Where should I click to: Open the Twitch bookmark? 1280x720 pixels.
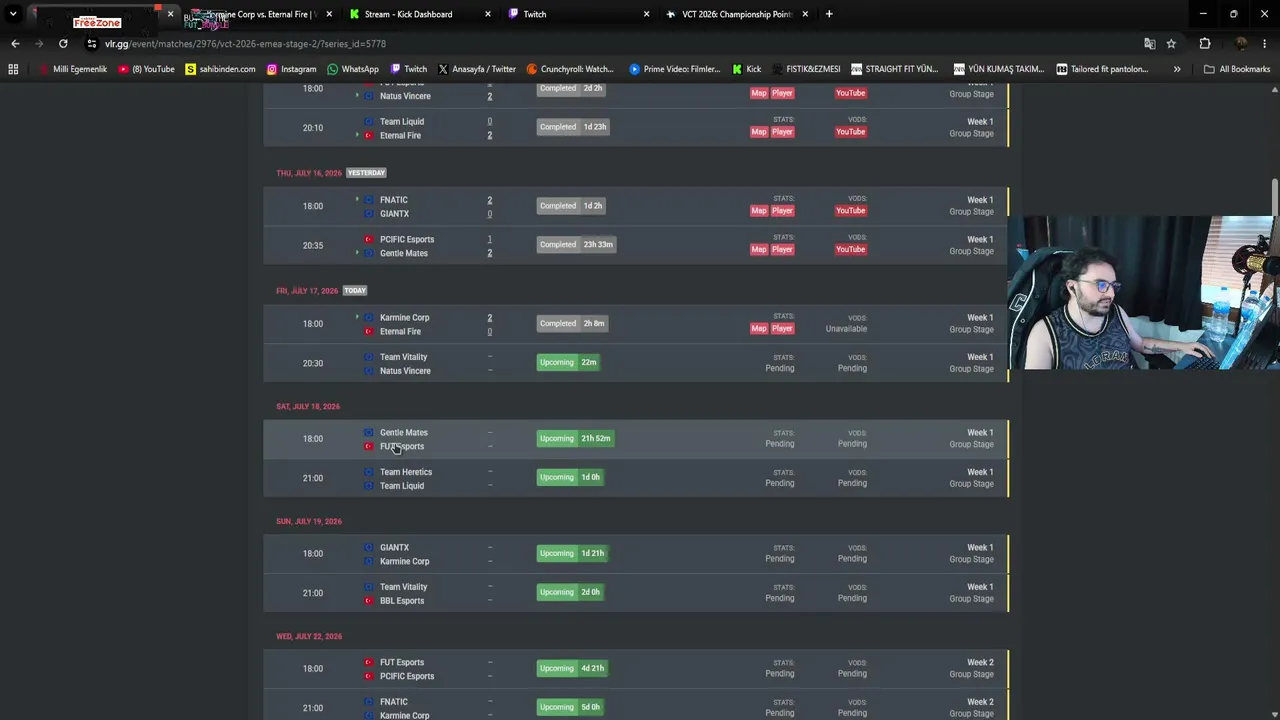(408, 69)
